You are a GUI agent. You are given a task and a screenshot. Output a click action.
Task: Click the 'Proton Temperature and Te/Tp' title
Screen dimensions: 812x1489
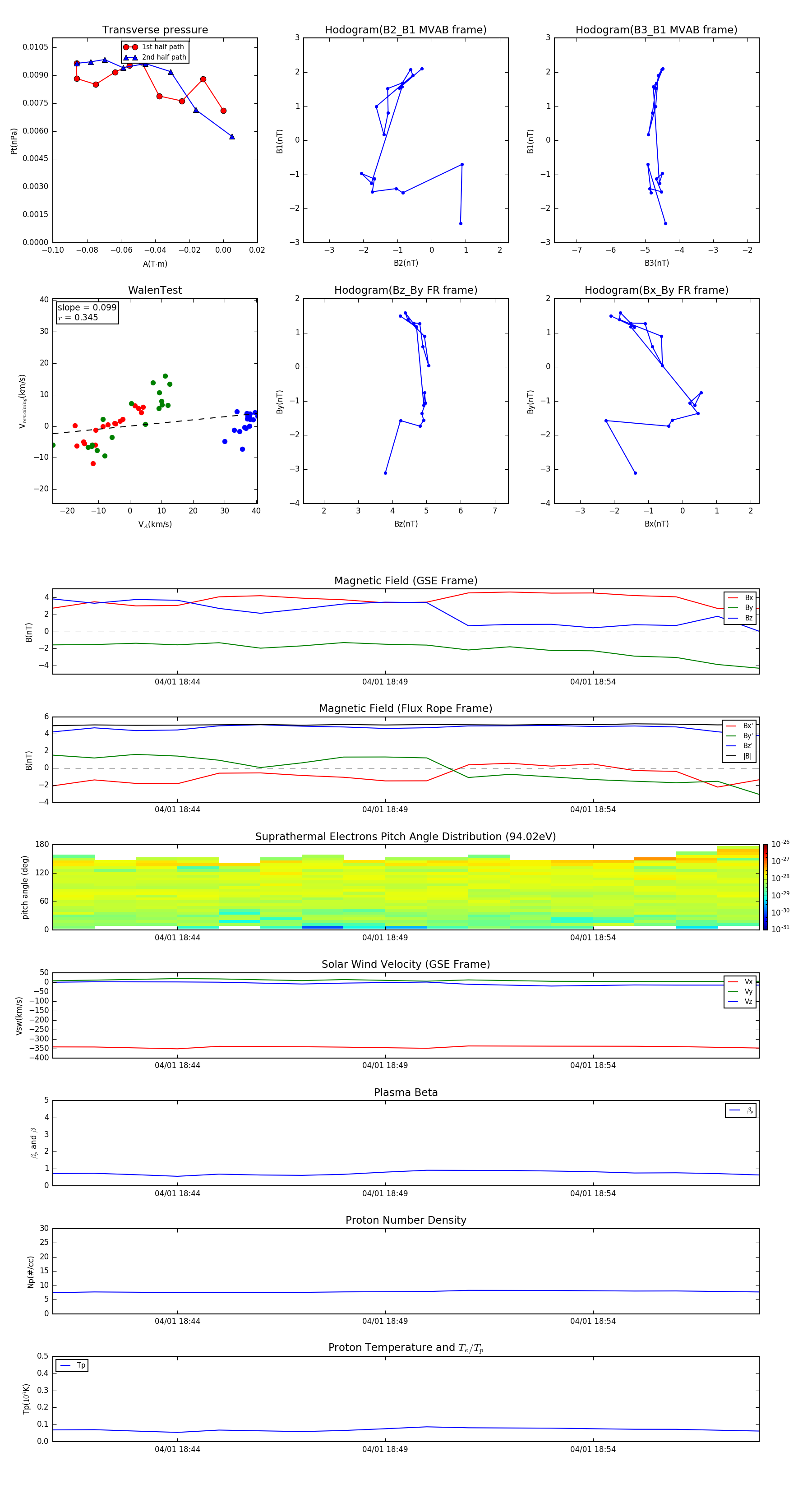[x=406, y=1348]
